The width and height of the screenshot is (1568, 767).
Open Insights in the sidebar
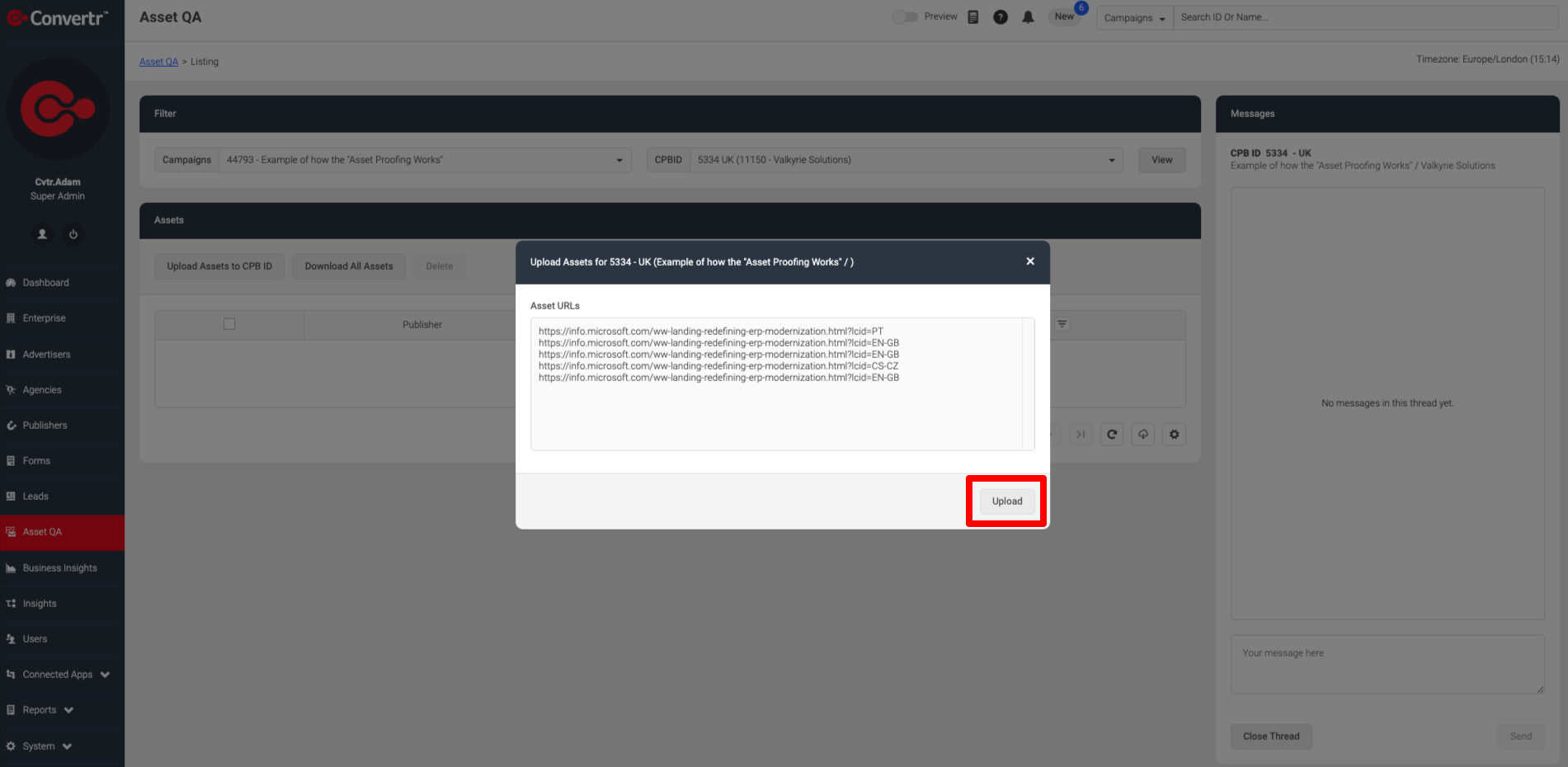pos(62,604)
